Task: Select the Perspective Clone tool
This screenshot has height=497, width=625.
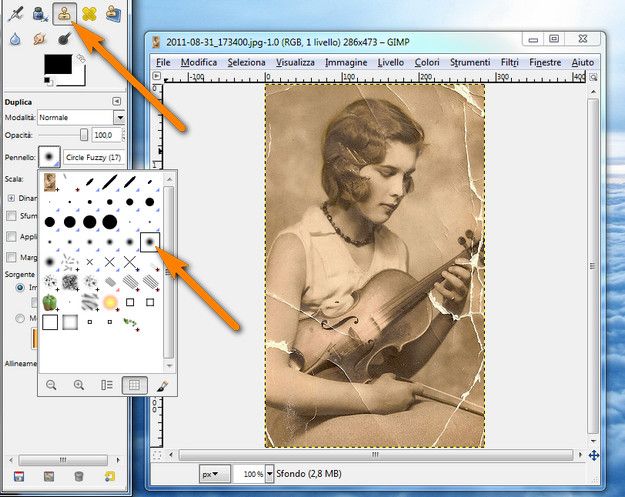Action: 113,14
